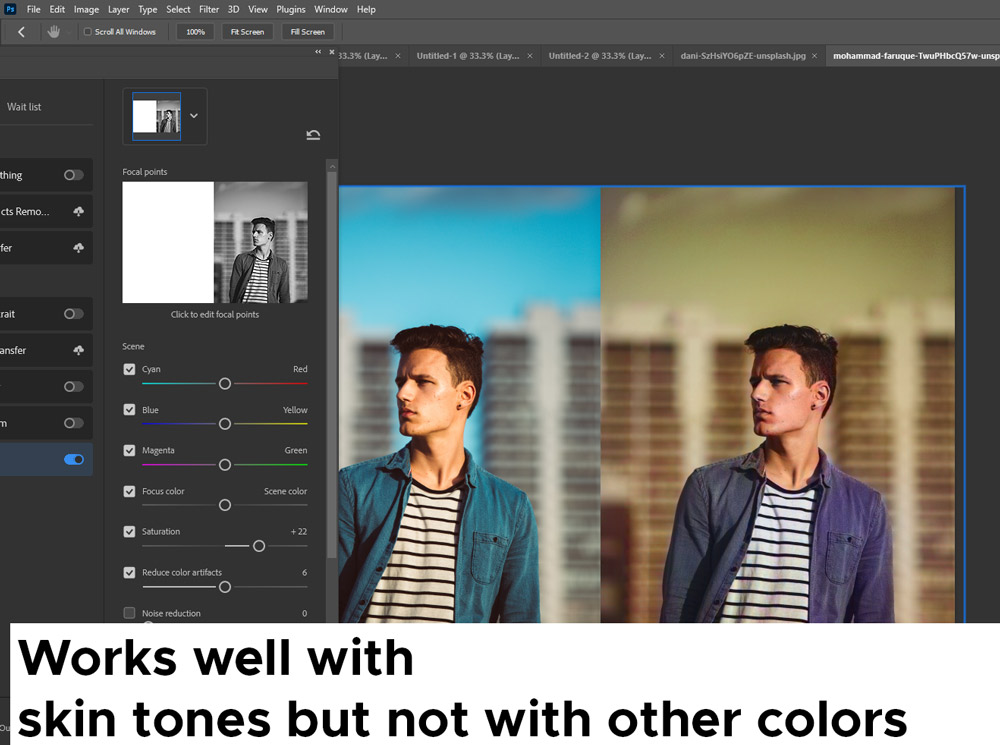Adjust Reduce color artifacts slider handle

(x=224, y=587)
